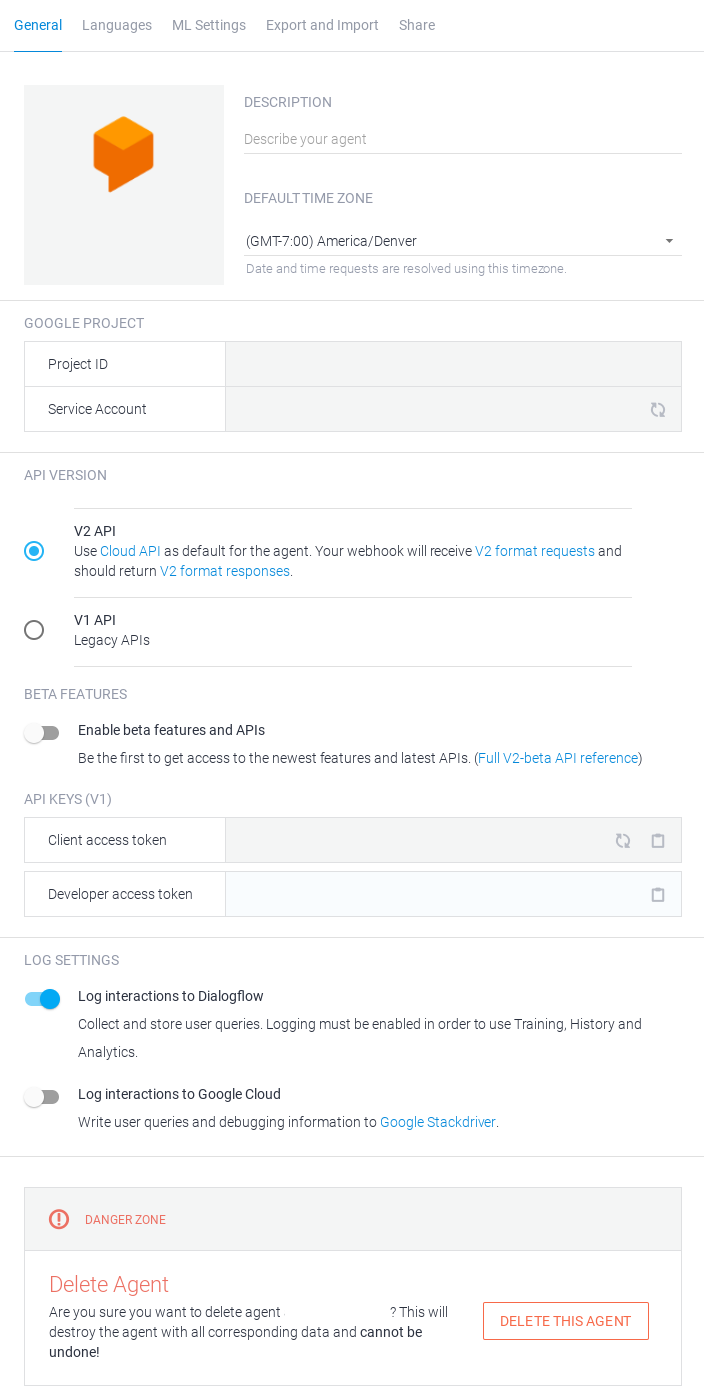Open the ML Settings tab

coord(209,25)
